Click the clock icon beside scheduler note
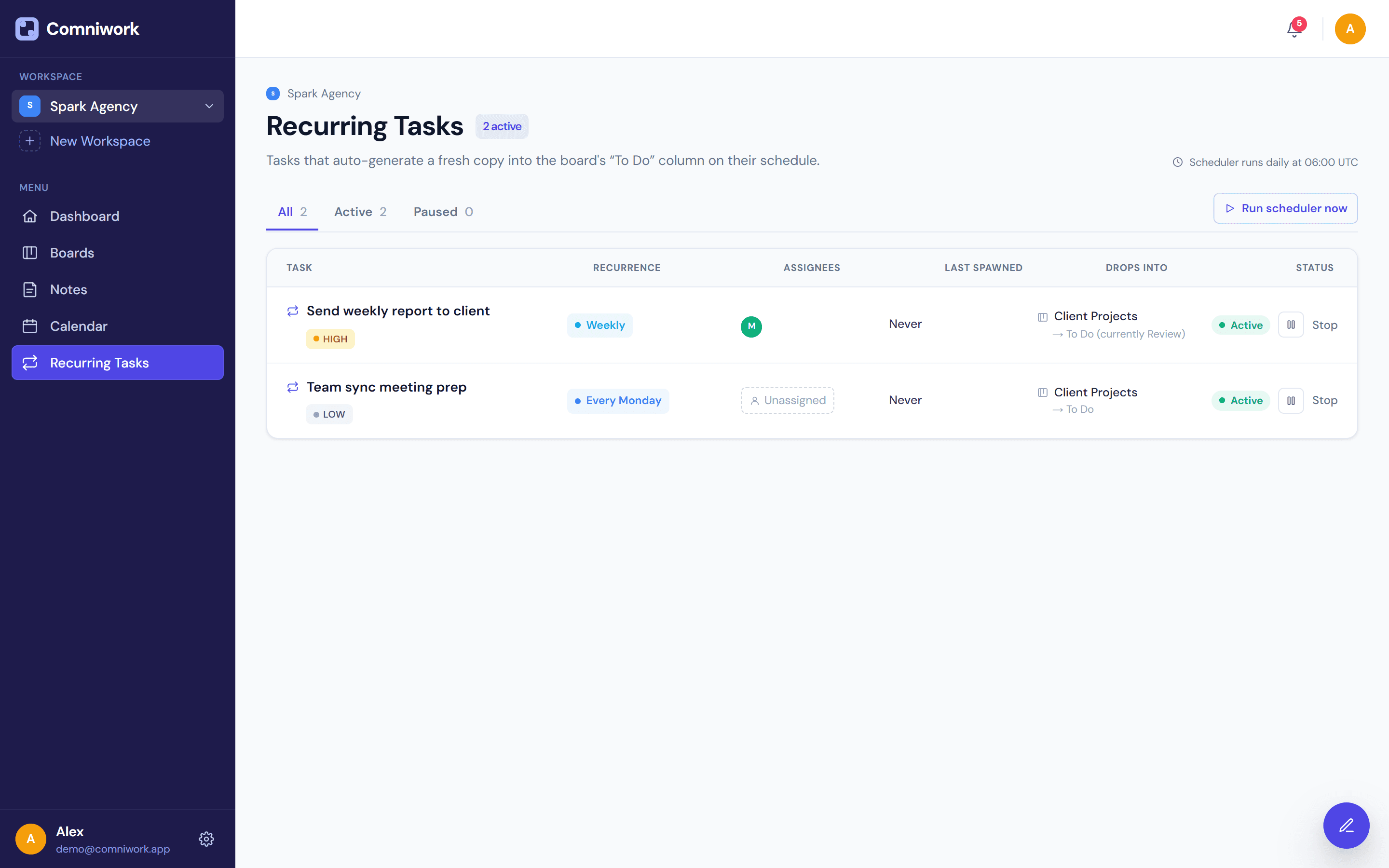Viewport: 1389px width, 868px height. coord(1177,163)
